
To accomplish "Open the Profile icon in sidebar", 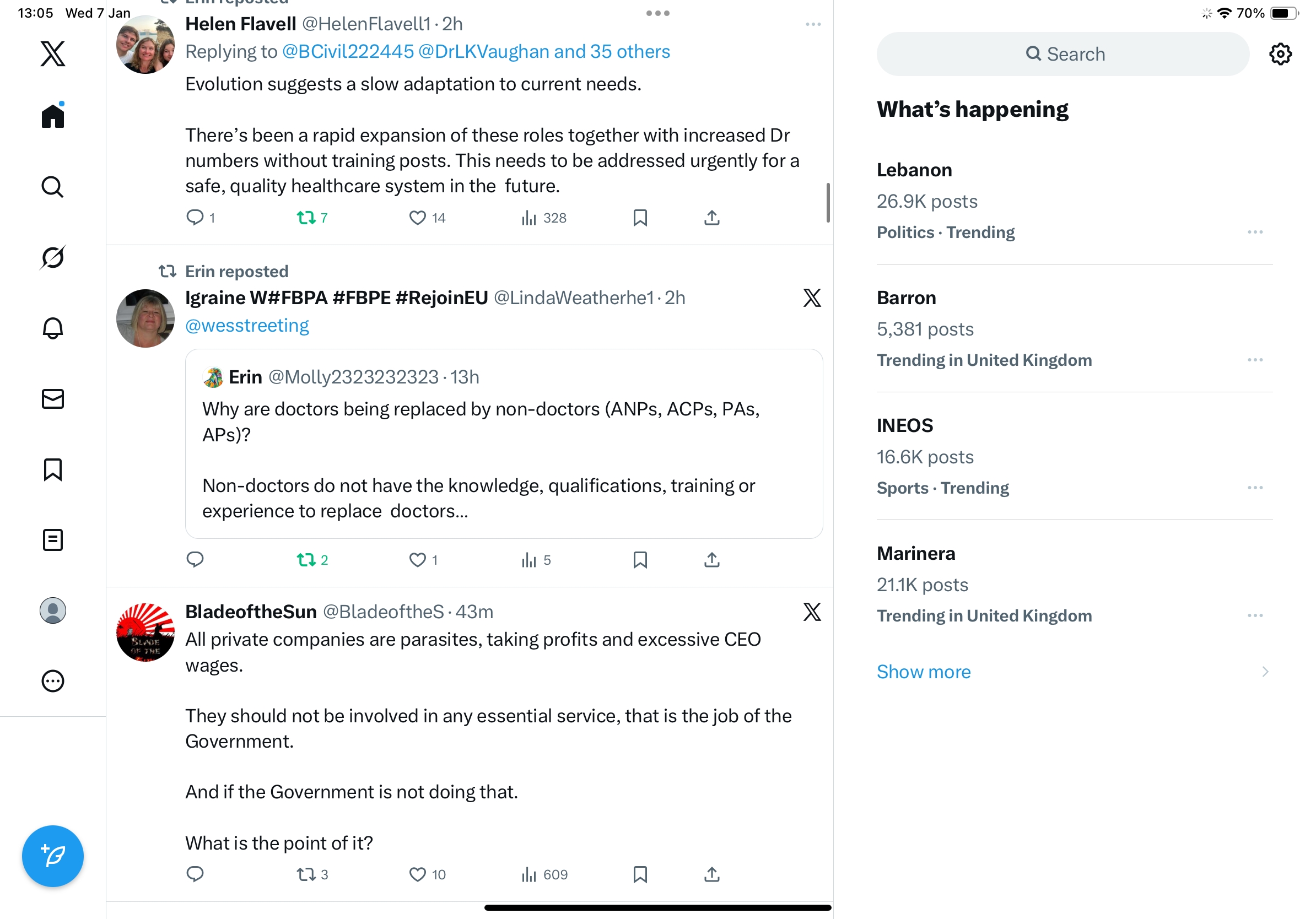I will click(x=53, y=610).
